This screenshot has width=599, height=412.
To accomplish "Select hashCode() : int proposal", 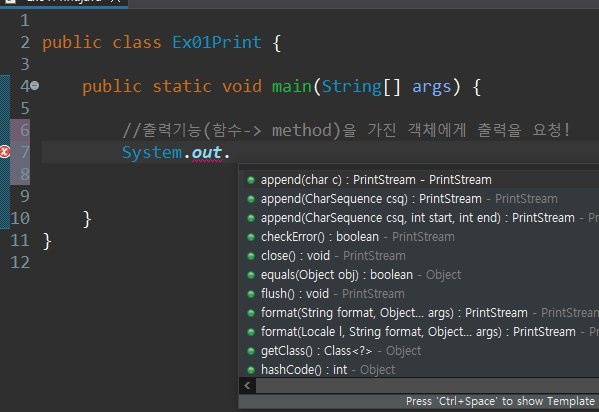I will pyautogui.click(x=421, y=370).
